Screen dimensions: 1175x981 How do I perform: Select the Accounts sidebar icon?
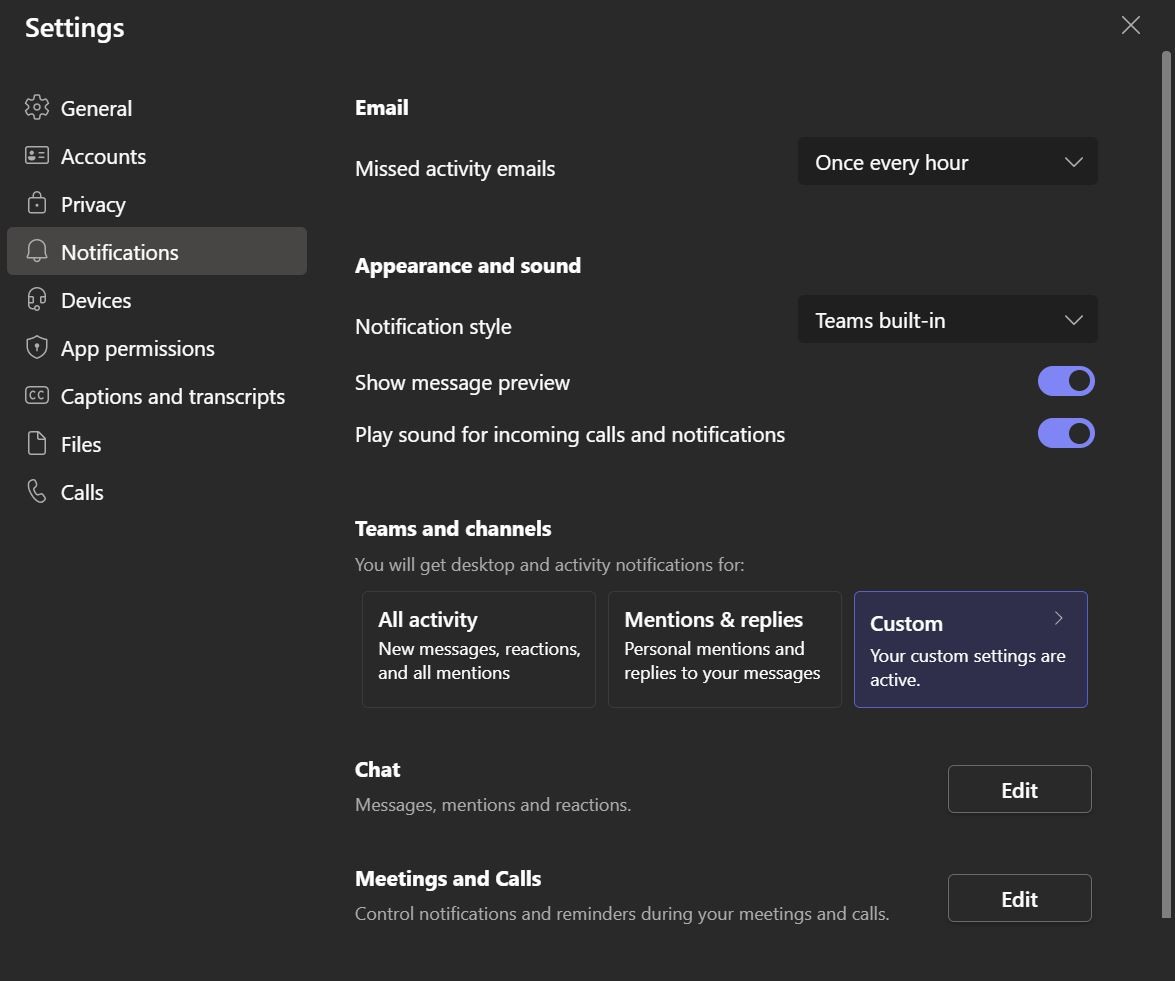point(37,156)
